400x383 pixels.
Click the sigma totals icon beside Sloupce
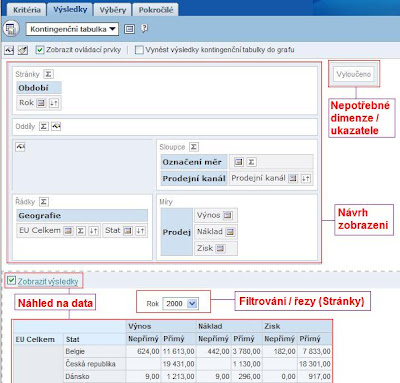[x=194, y=147]
